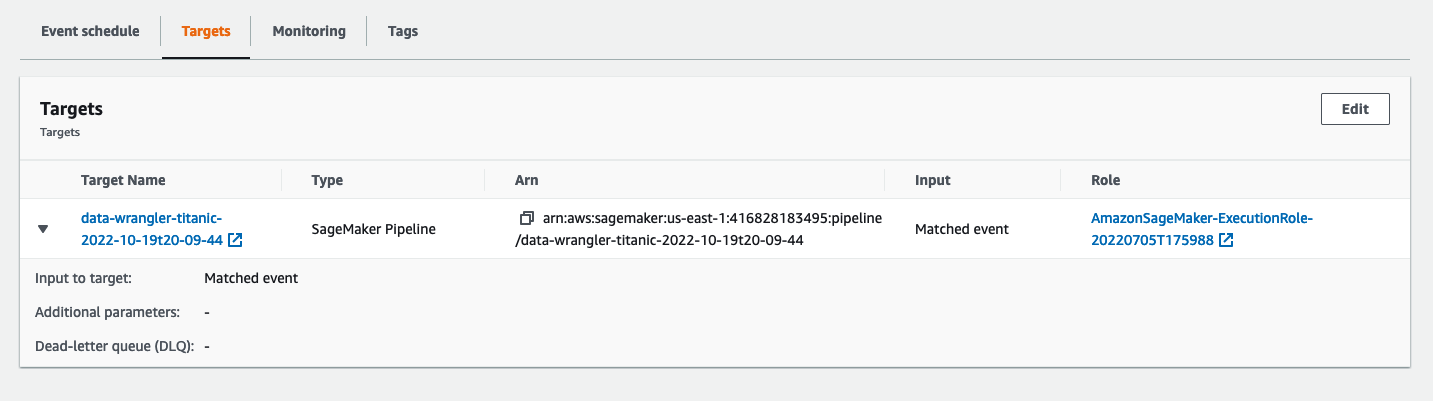The width and height of the screenshot is (1433, 401).
Task: Collapse the data-wrangler-titanic target row
Action: click(43, 229)
